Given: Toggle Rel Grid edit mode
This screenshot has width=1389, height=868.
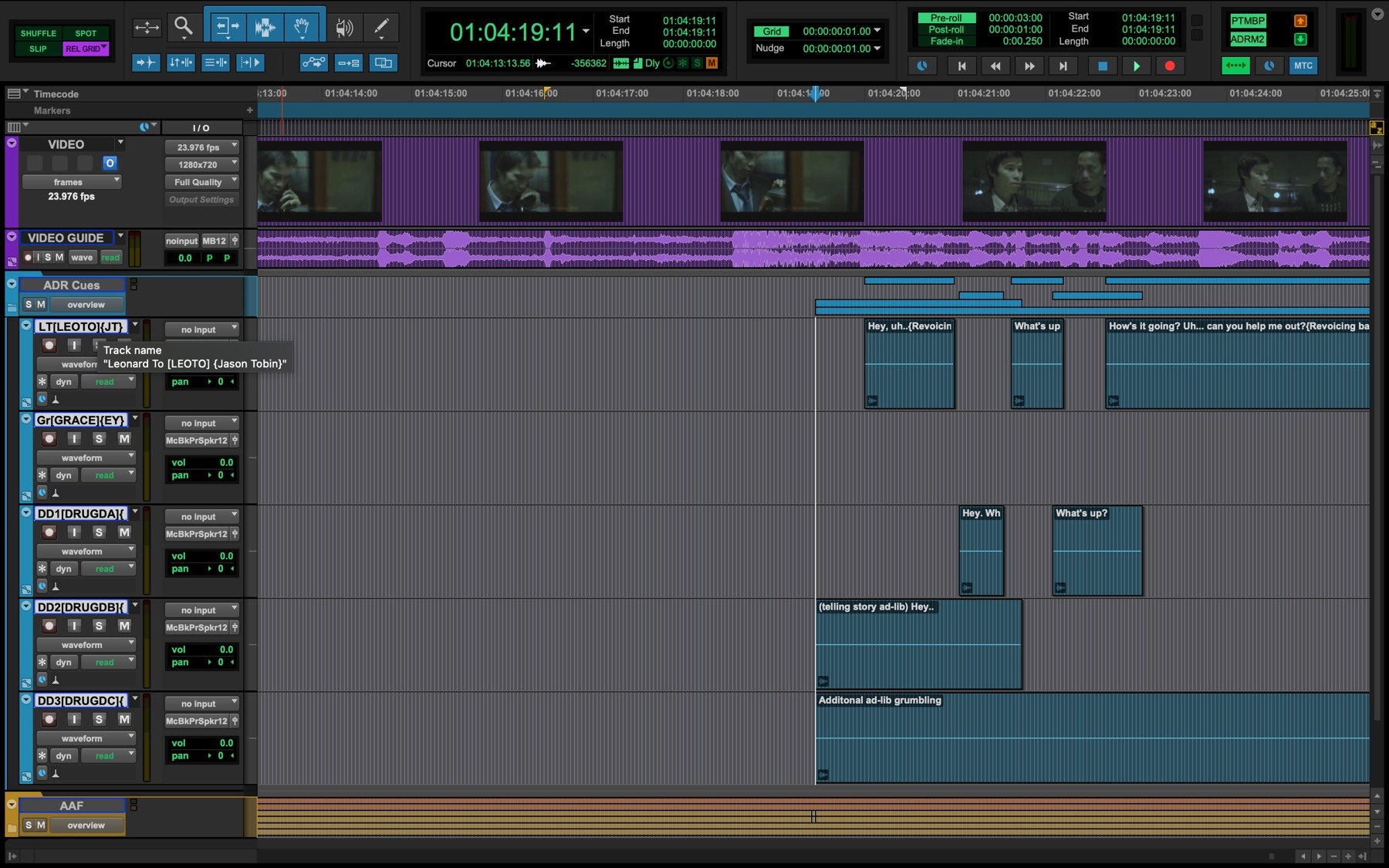Looking at the screenshot, I should tap(86, 49).
